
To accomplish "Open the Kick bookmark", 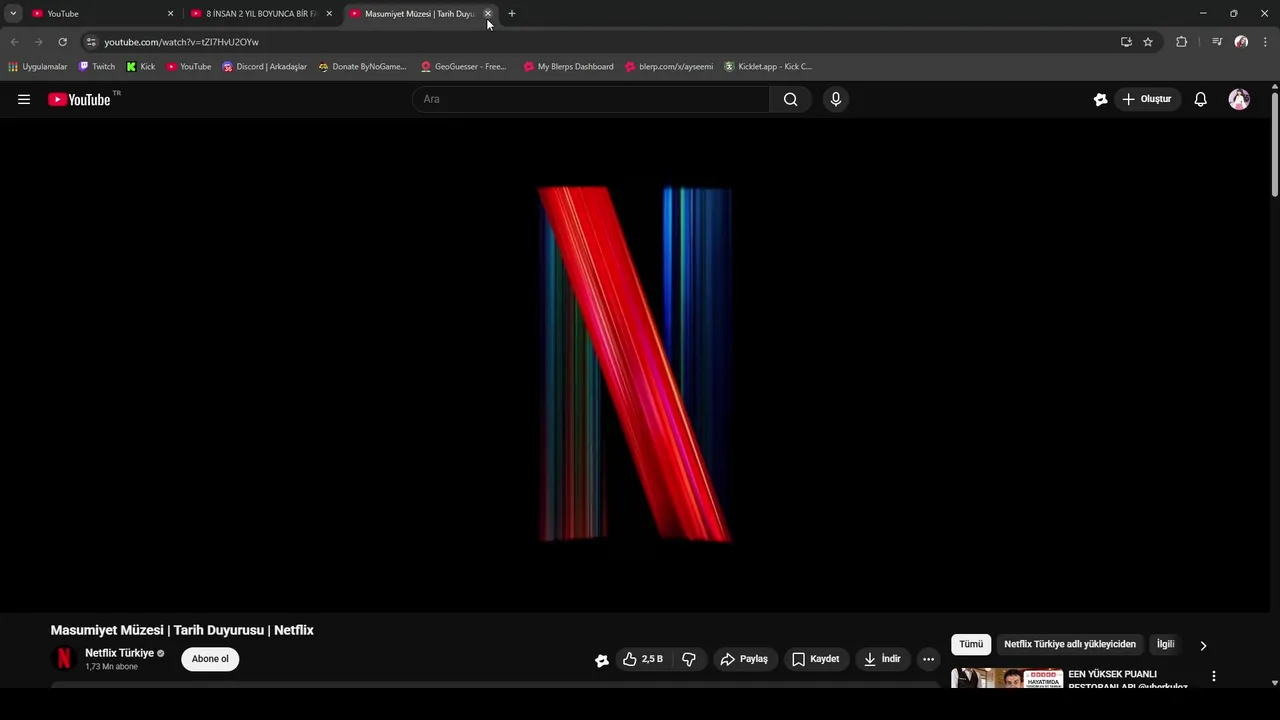I will click(x=140, y=67).
